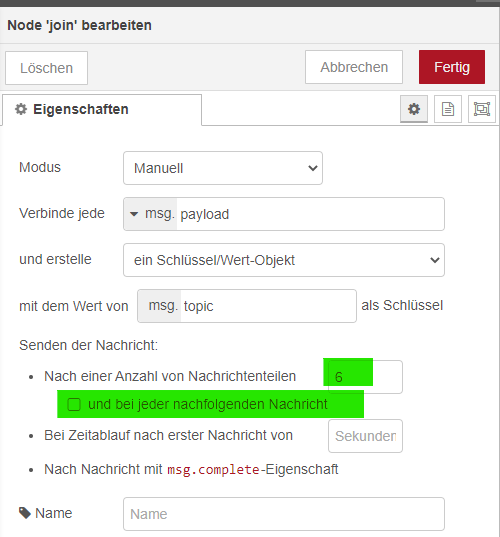Open node description document icon
This screenshot has width=500, height=537.
pyautogui.click(x=448, y=109)
